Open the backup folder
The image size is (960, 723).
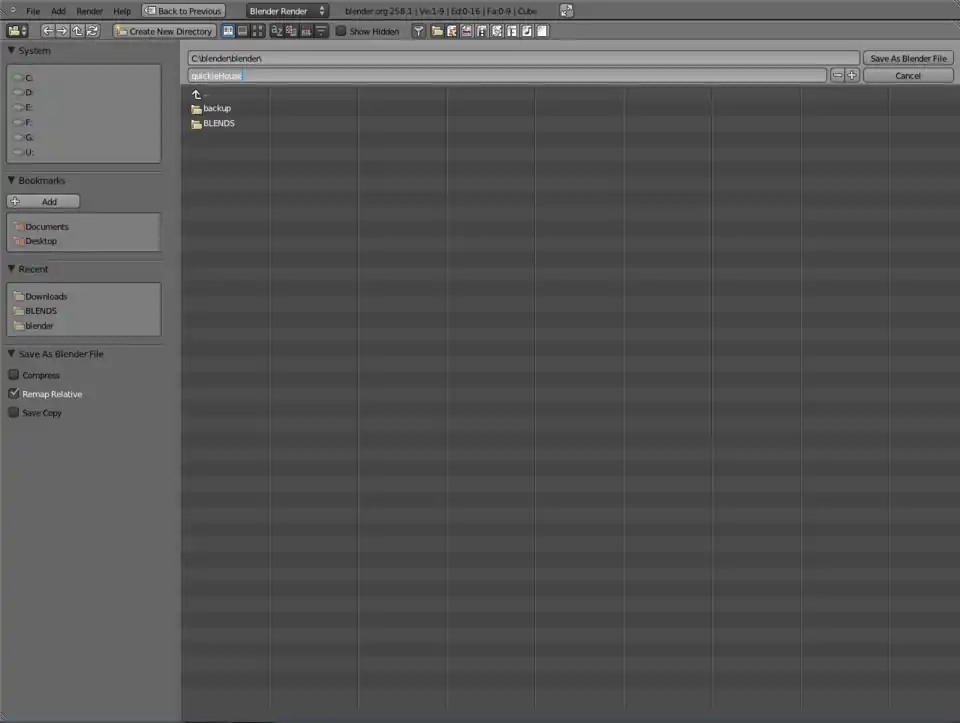[217, 108]
